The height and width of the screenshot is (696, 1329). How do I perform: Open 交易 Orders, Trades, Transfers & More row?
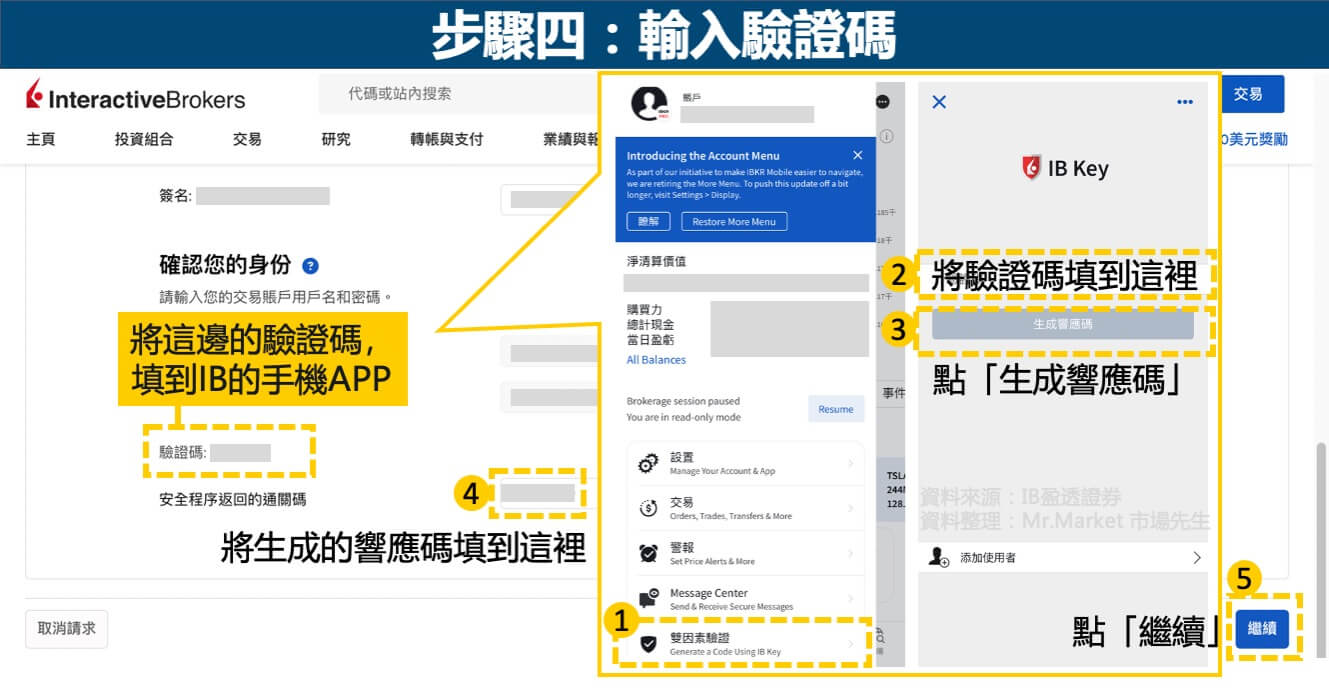[746, 509]
